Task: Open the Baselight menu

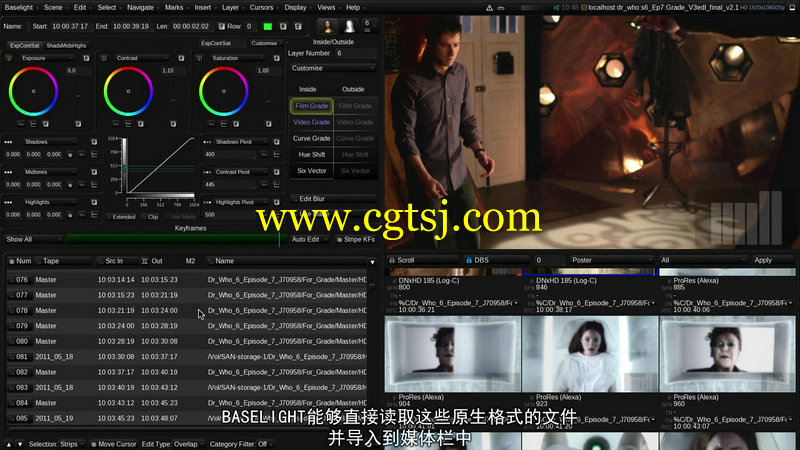Action: [x=18, y=8]
